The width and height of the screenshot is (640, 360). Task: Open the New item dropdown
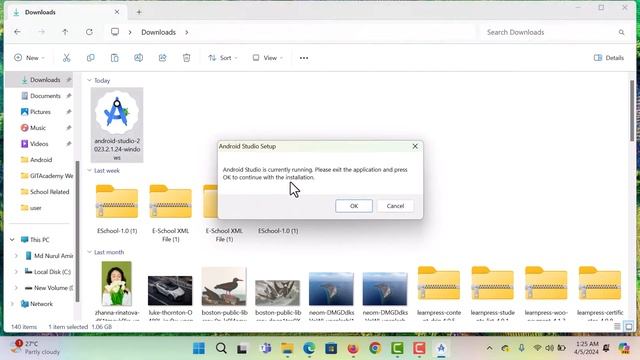29,58
